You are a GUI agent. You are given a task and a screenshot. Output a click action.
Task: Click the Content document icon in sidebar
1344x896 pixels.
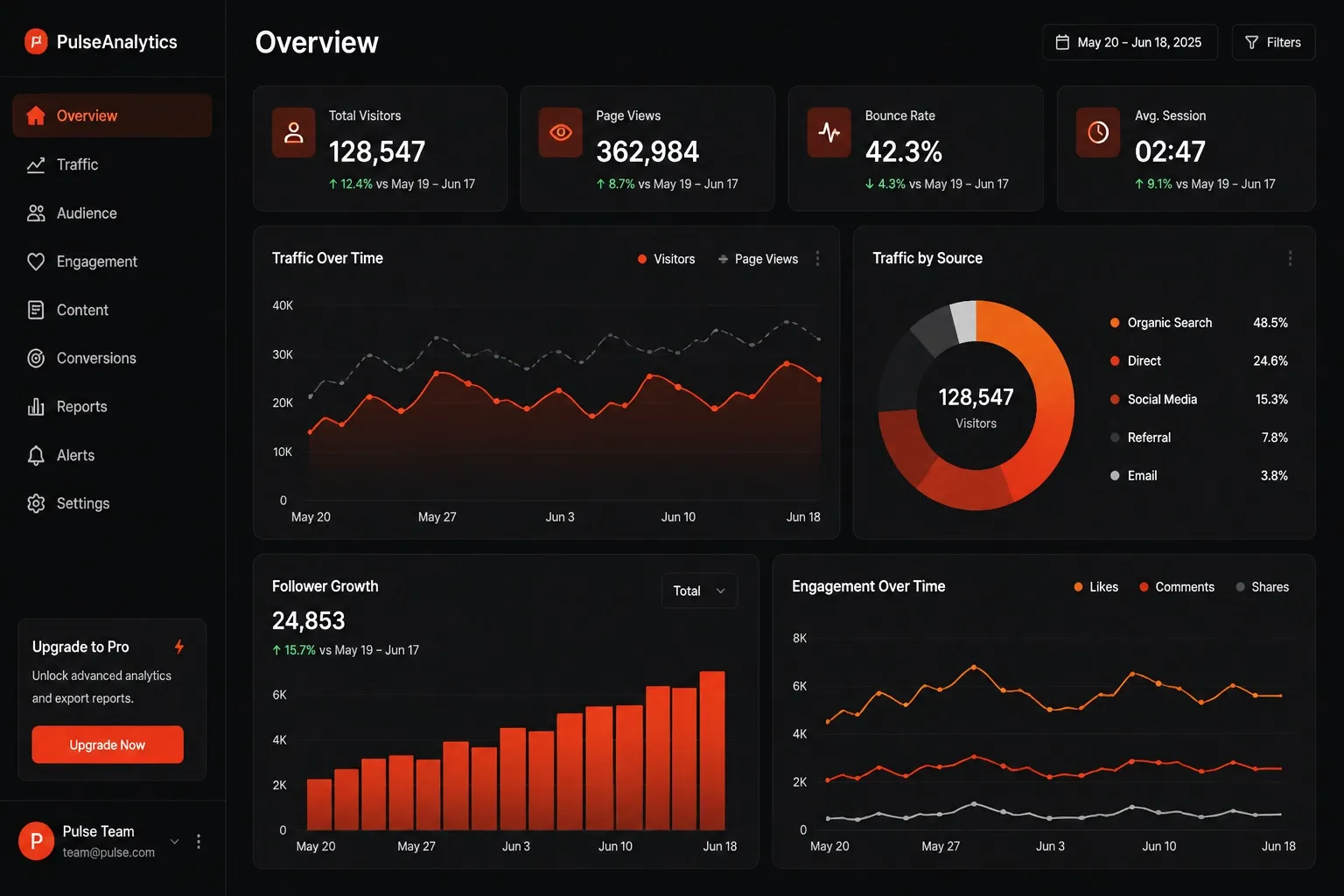tap(36, 310)
